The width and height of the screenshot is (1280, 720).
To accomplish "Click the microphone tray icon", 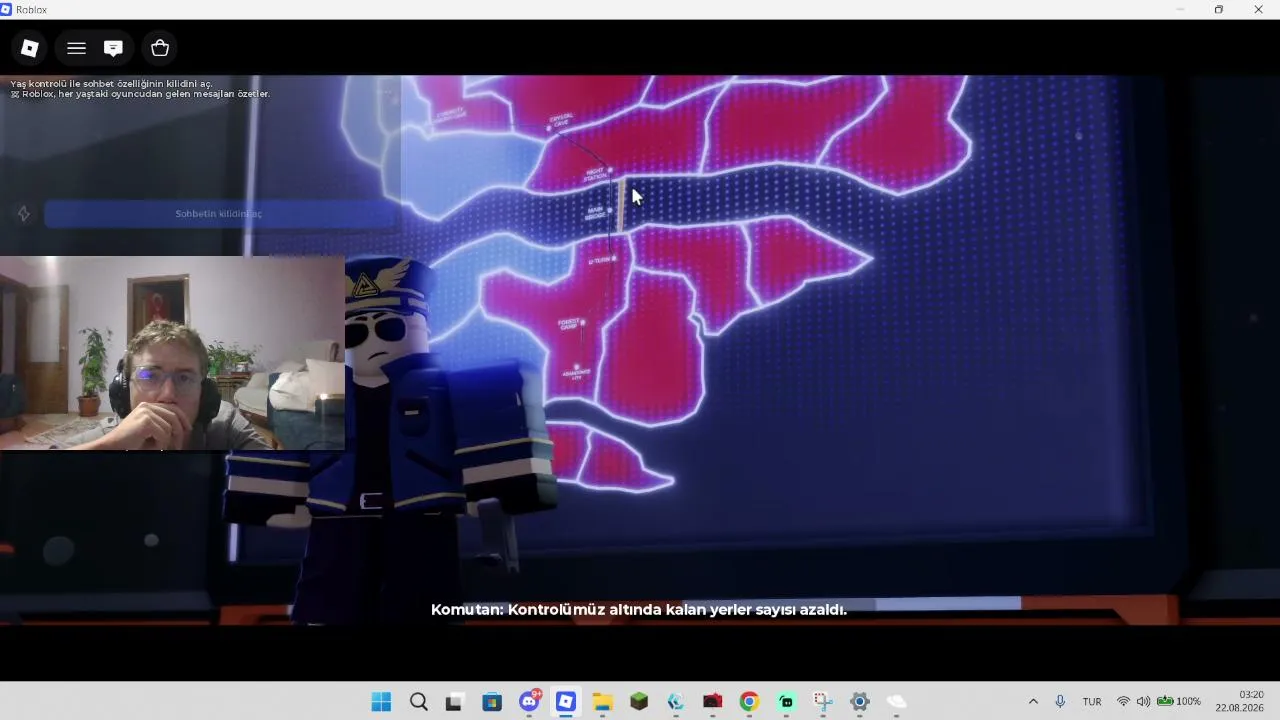I will click(1060, 702).
